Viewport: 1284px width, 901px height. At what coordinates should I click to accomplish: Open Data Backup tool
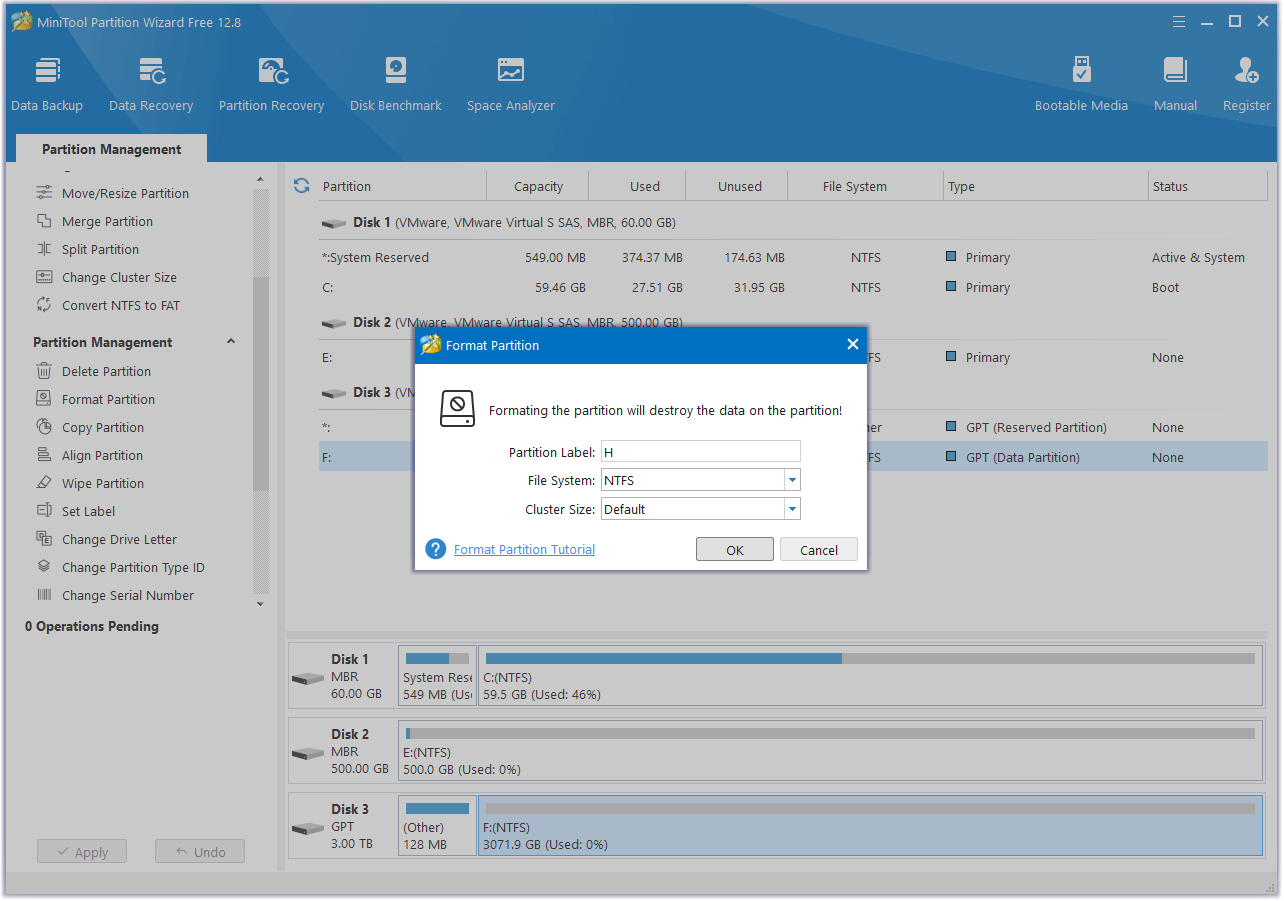[x=47, y=84]
